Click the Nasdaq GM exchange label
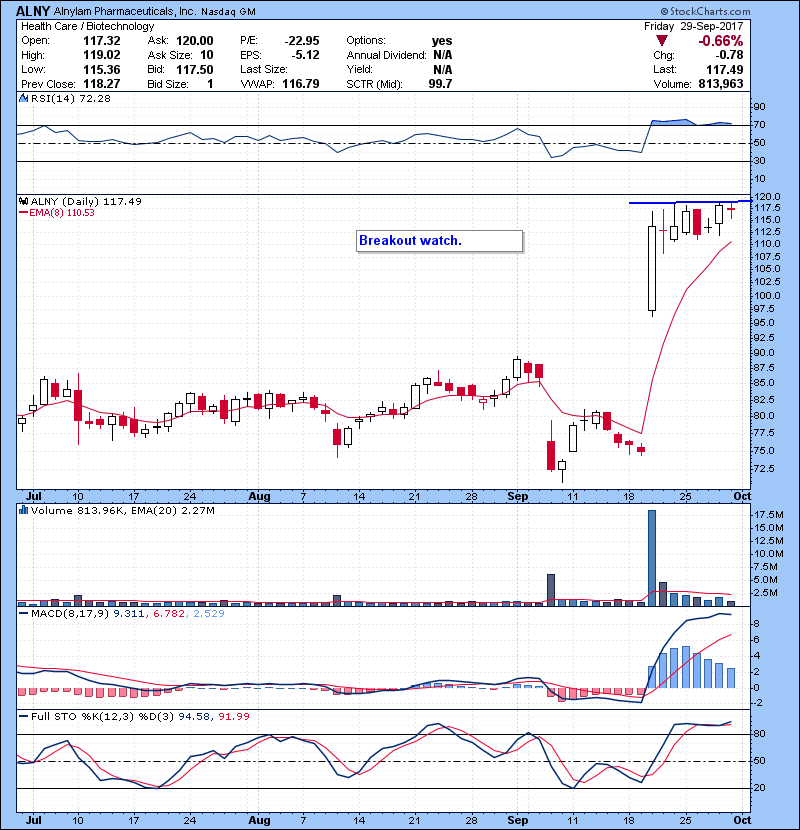800x830 pixels. point(228,12)
